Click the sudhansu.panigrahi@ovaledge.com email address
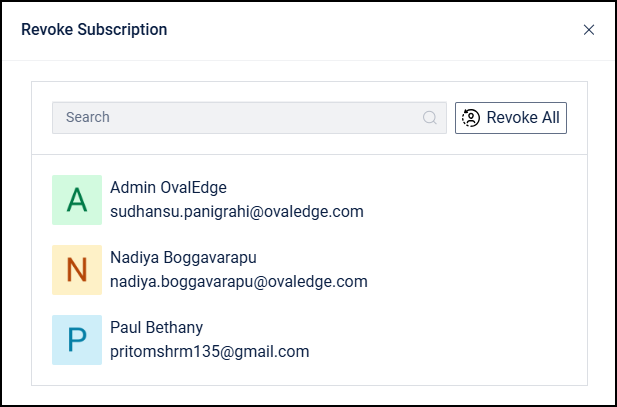The image size is (617, 407). pyautogui.click(x=236, y=211)
